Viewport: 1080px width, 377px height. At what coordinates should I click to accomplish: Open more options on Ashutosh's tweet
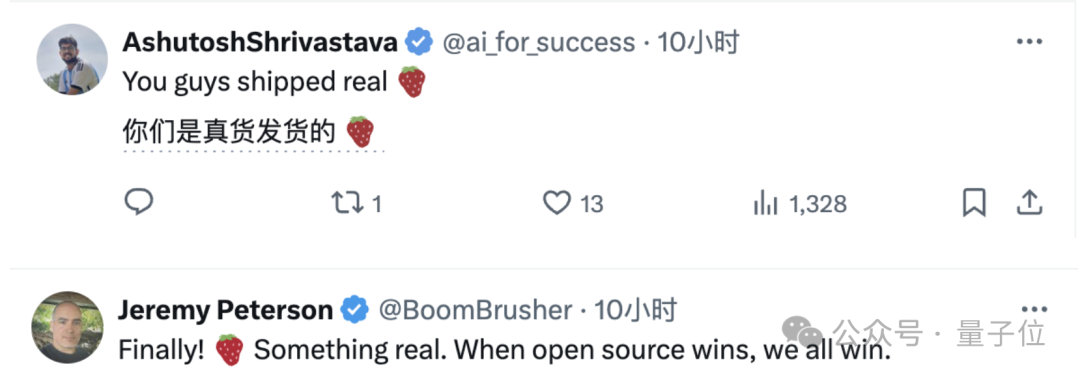[x=1029, y=42]
